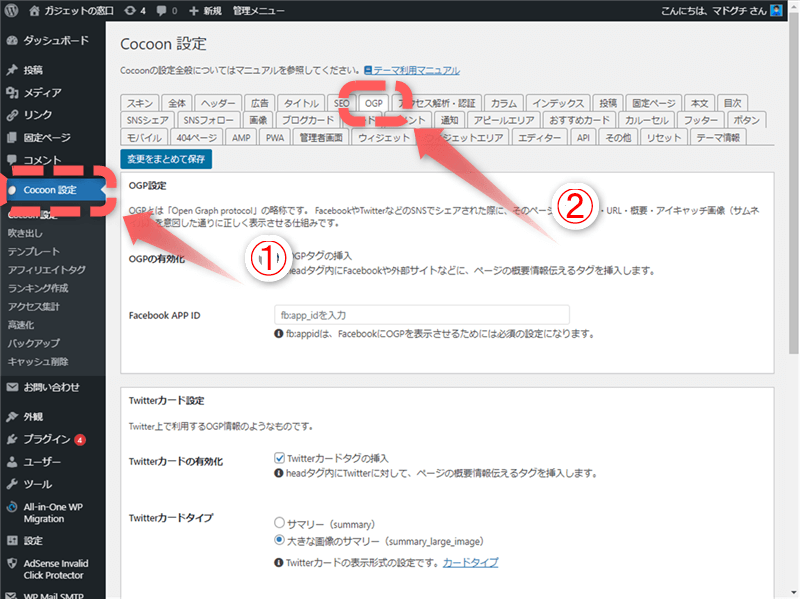Switch to the ヘッダー tab
The image size is (800, 599).
218,103
